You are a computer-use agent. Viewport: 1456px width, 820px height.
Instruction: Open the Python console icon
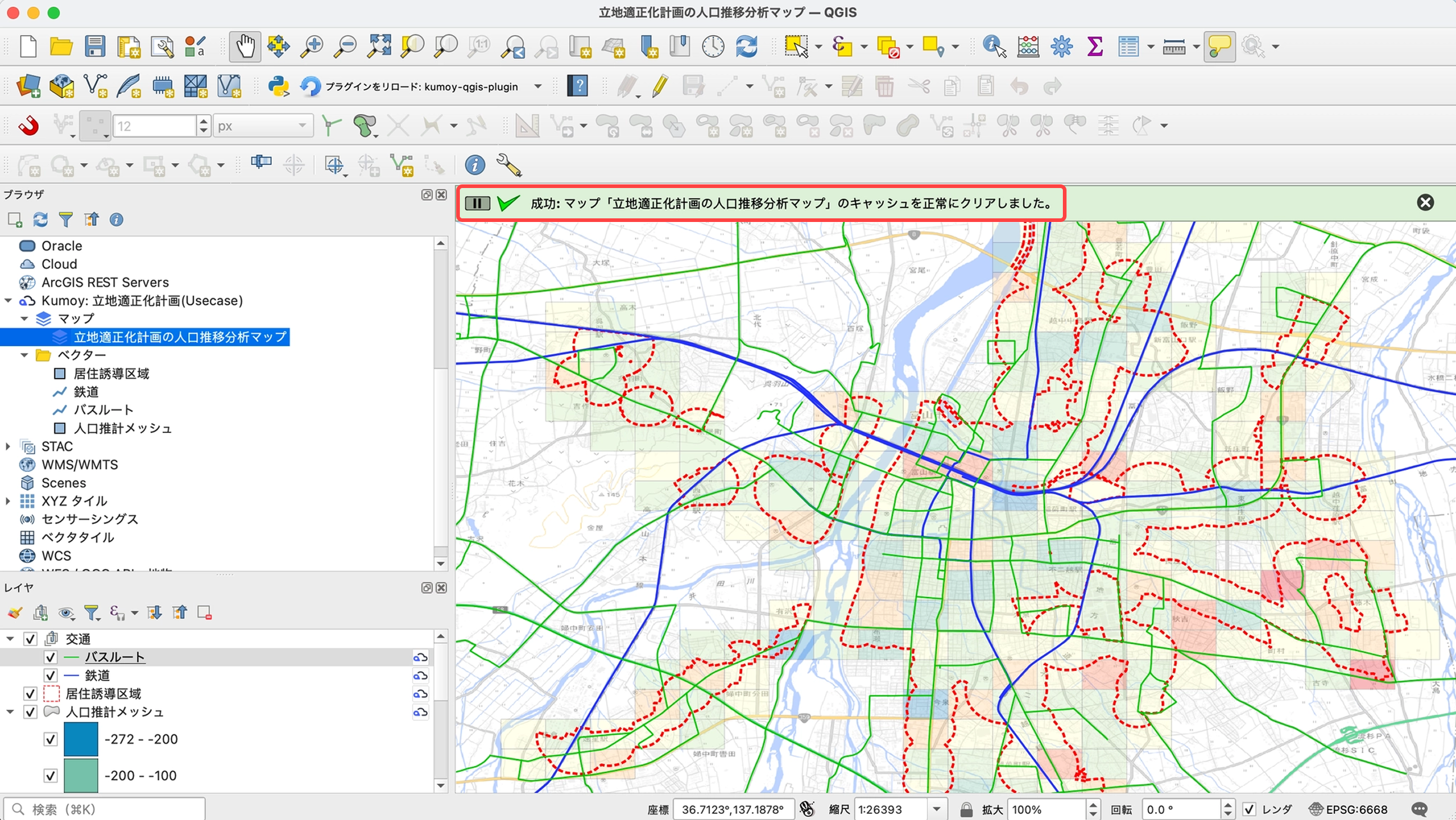[x=278, y=86]
